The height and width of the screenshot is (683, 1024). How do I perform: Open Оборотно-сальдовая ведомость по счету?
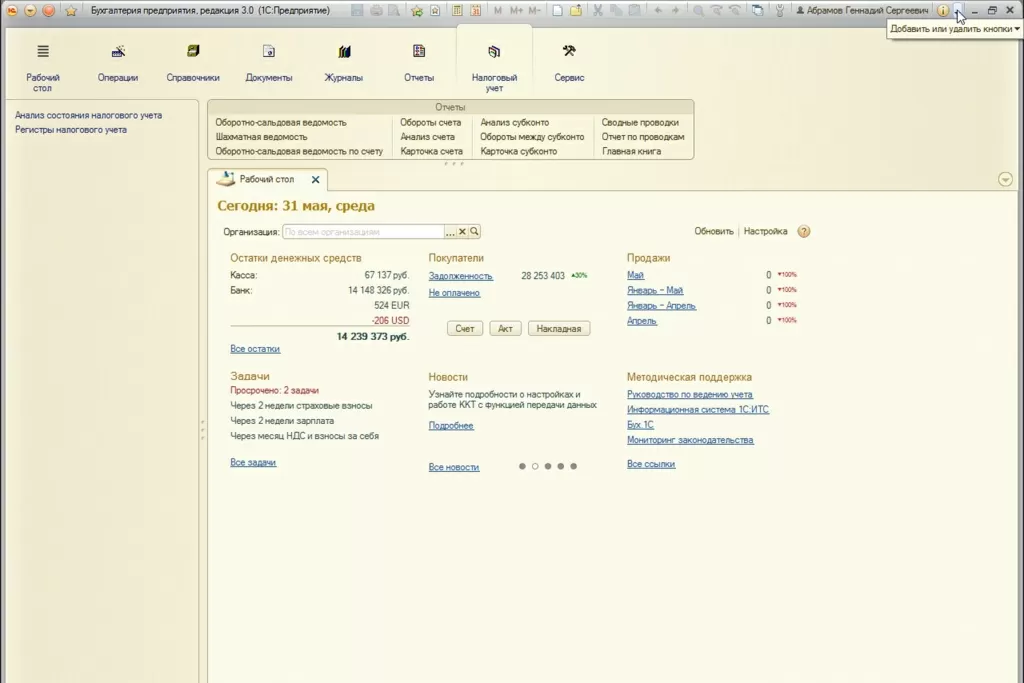(299, 151)
